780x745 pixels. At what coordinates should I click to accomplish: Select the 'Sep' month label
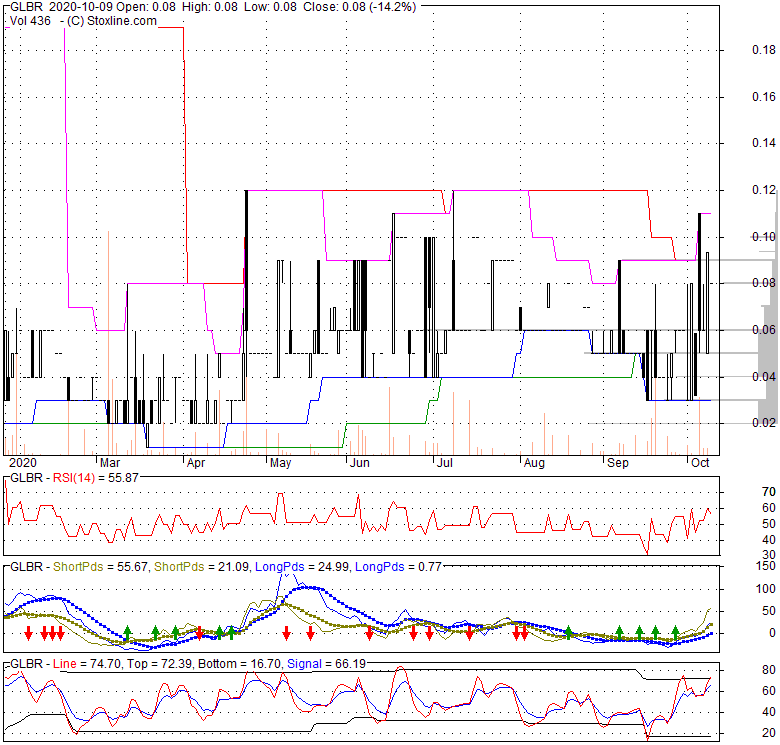point(618,463)
